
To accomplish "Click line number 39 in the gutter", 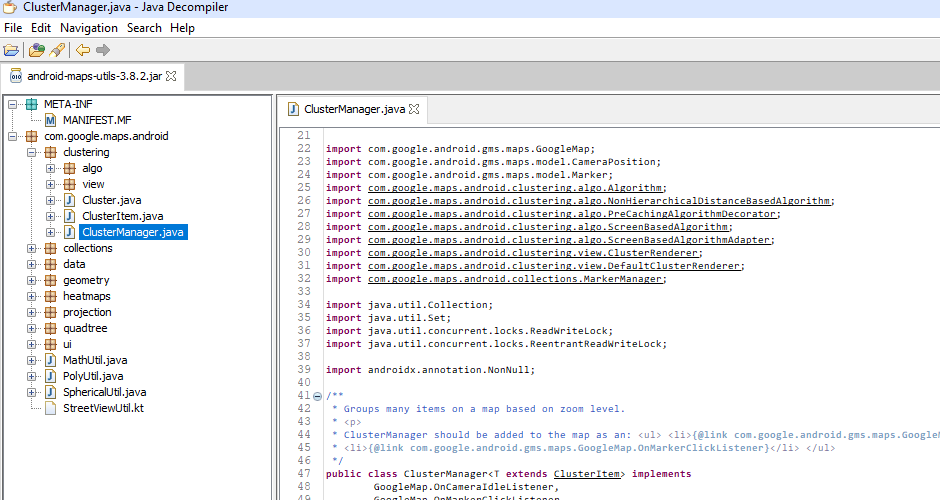I will pyautogui.click(x=304, y=369).
